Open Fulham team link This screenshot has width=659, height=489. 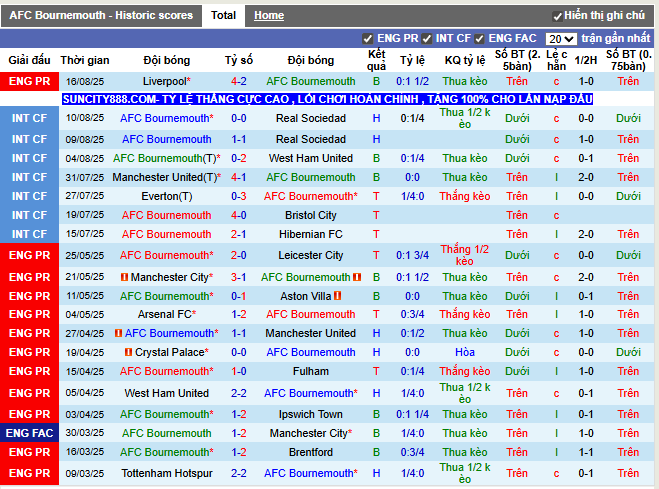(x=311, y=371)
